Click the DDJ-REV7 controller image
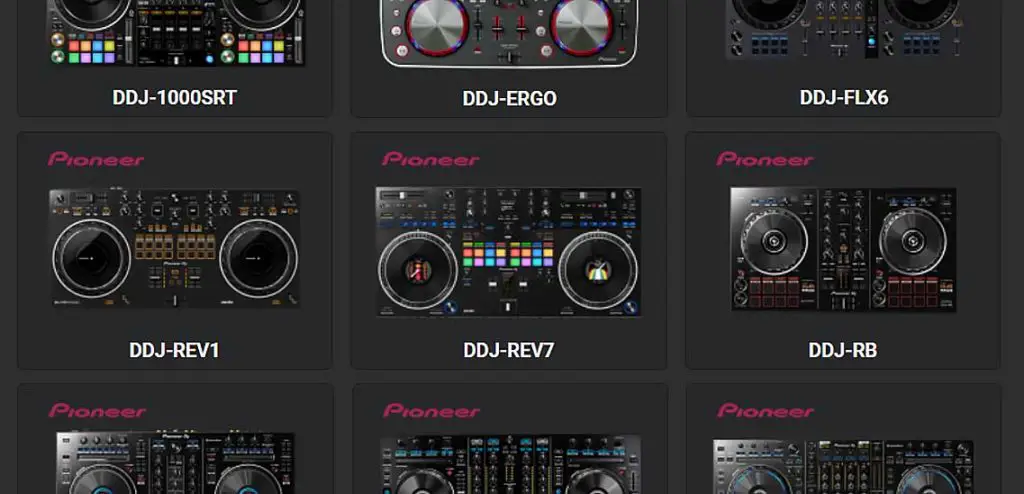The height and width of the screenshot is (494, 1024). click(x=508, y=252)
